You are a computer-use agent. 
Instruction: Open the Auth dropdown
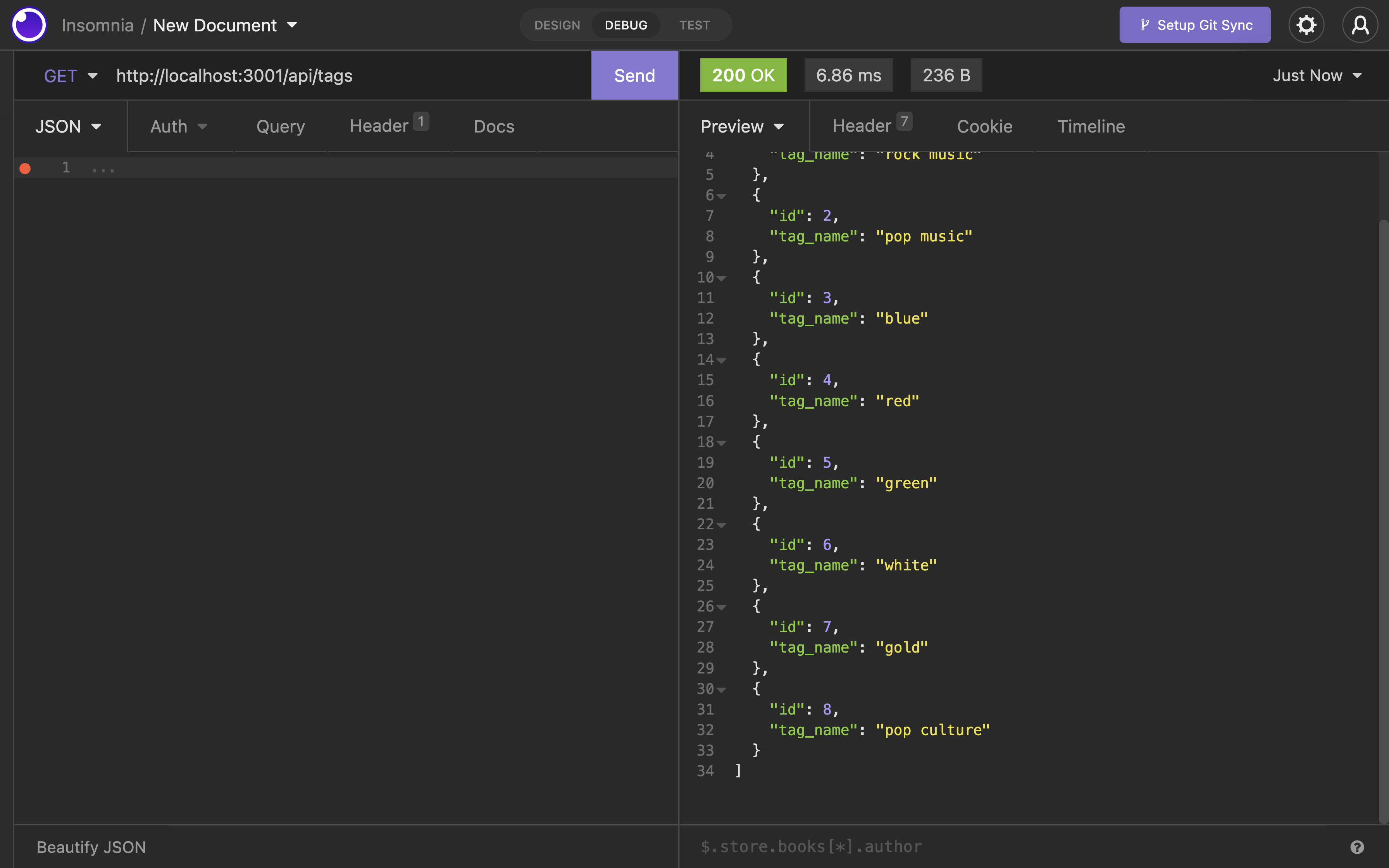tap(178, 126)
